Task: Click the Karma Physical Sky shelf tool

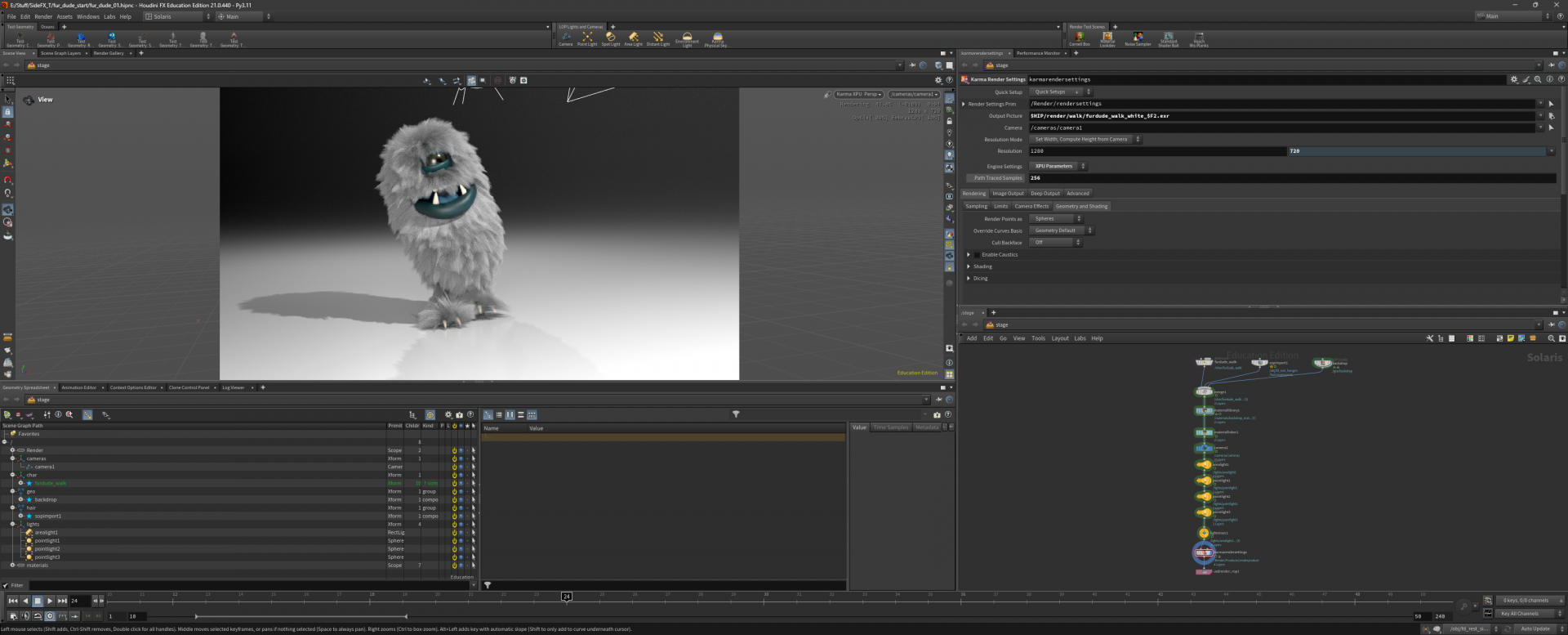Action: [x=716, y=38]
